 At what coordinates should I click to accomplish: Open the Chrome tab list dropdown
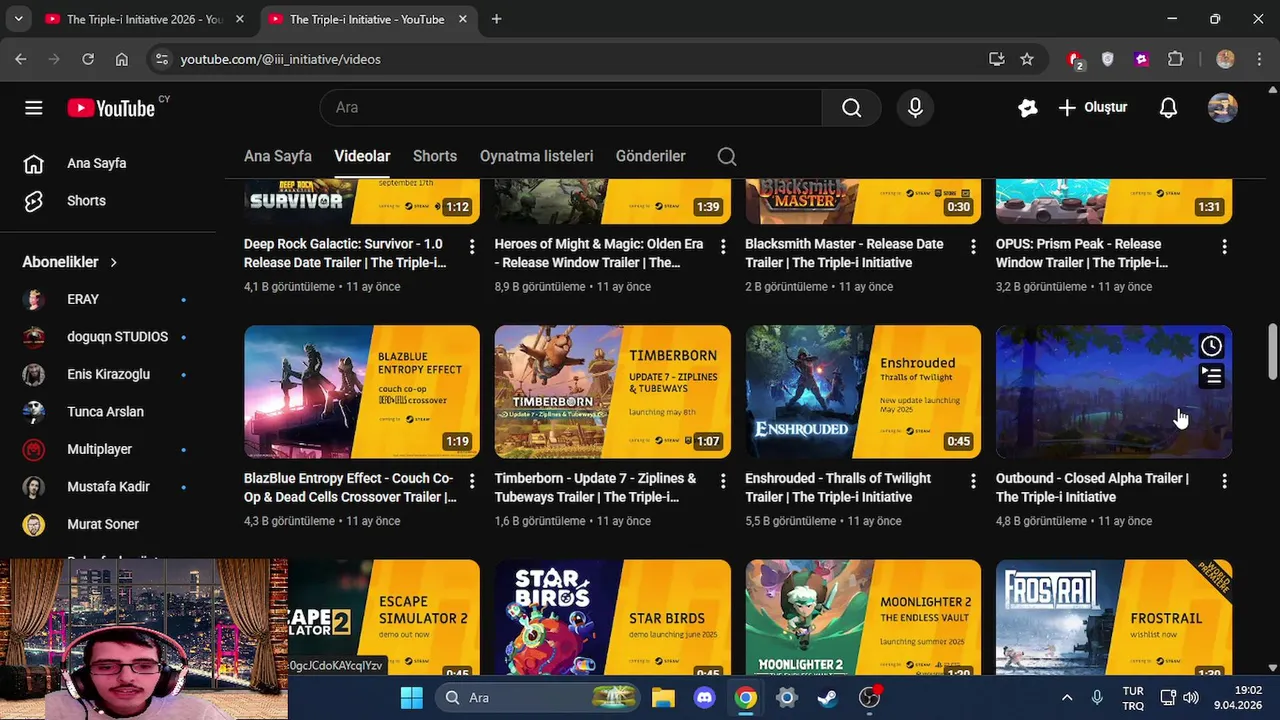point(18,19)
